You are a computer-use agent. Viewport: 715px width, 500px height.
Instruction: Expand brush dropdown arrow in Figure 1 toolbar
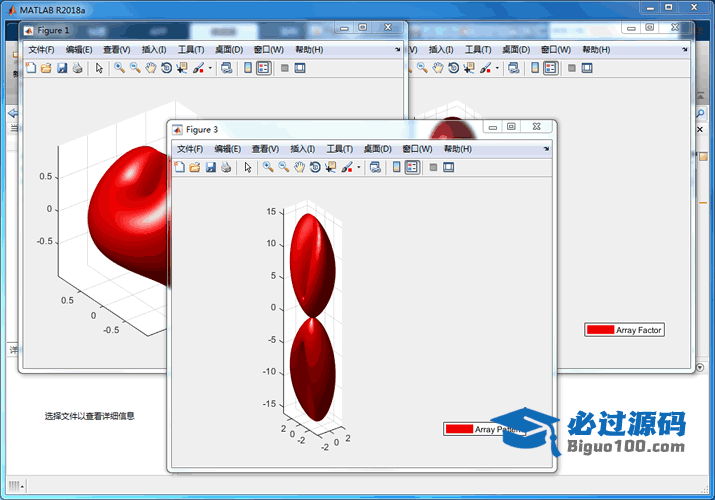[209, 68]
